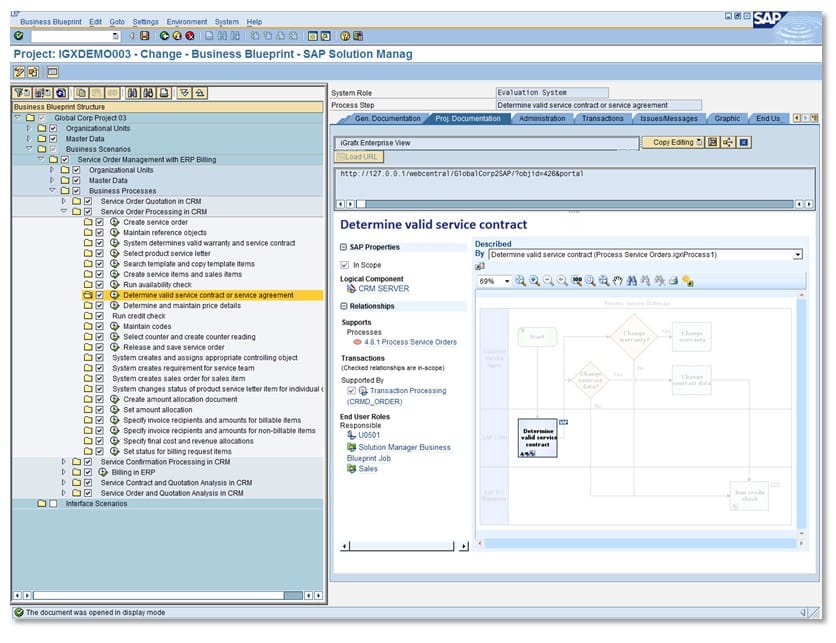Open the Described By dropdown

tap(798, 255)
